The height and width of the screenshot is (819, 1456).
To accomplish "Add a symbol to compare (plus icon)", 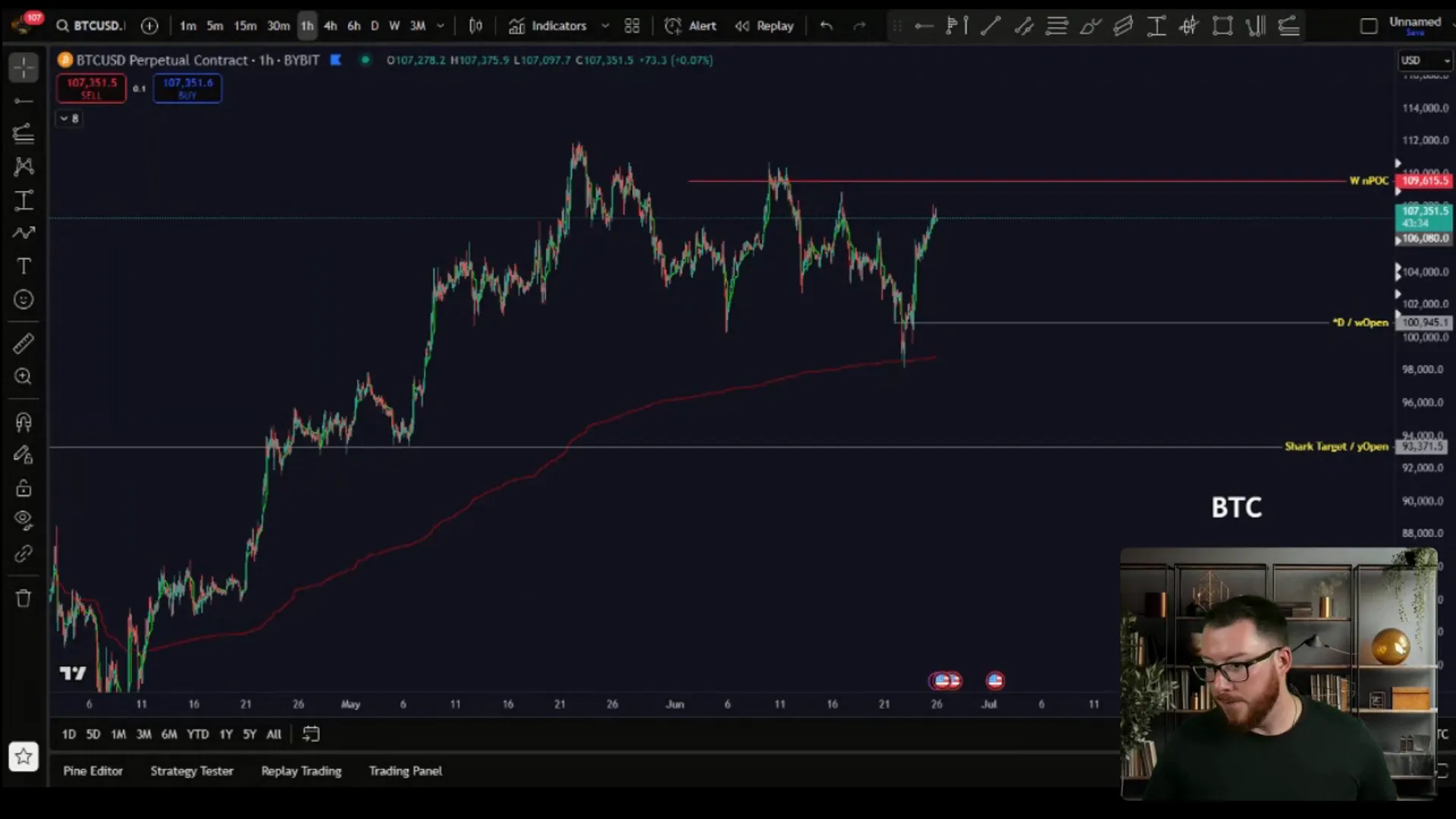I will click(149, 26).
